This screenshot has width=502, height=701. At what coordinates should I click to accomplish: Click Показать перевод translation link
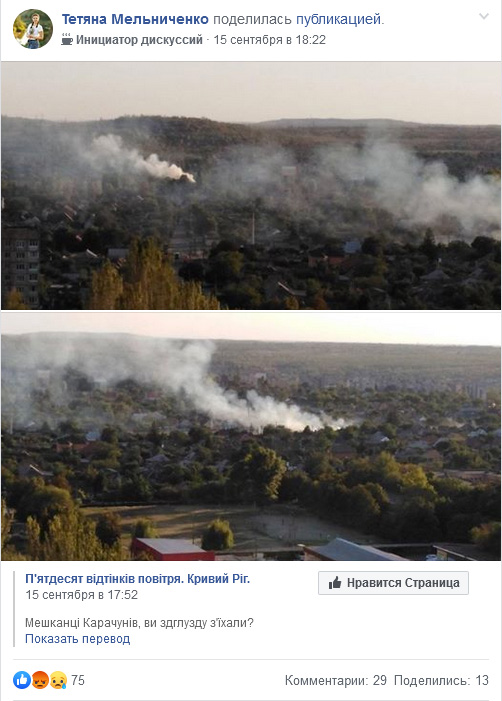coord(77,639)
